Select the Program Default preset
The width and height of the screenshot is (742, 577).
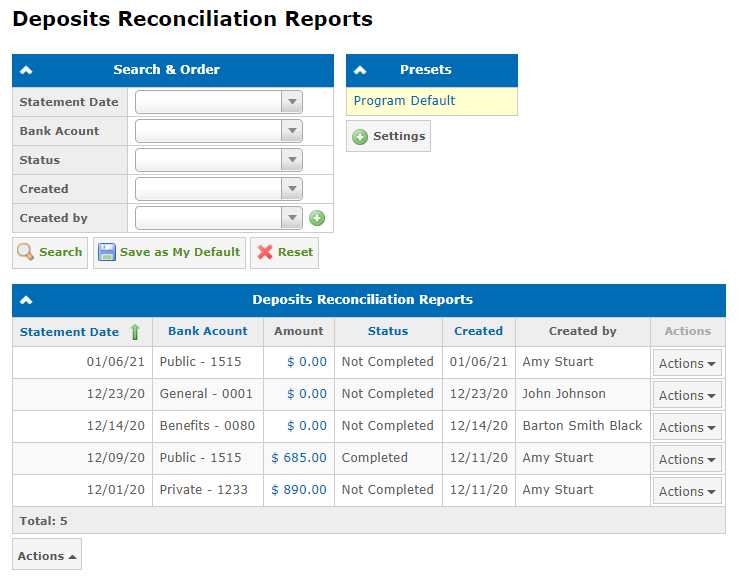[405, 101]
